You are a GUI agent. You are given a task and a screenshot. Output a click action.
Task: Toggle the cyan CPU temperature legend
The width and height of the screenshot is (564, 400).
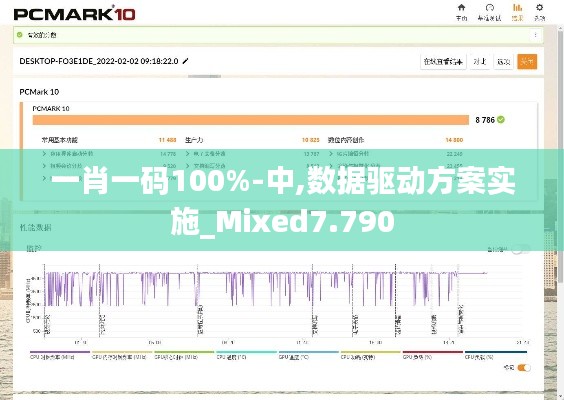coord(246,355)
